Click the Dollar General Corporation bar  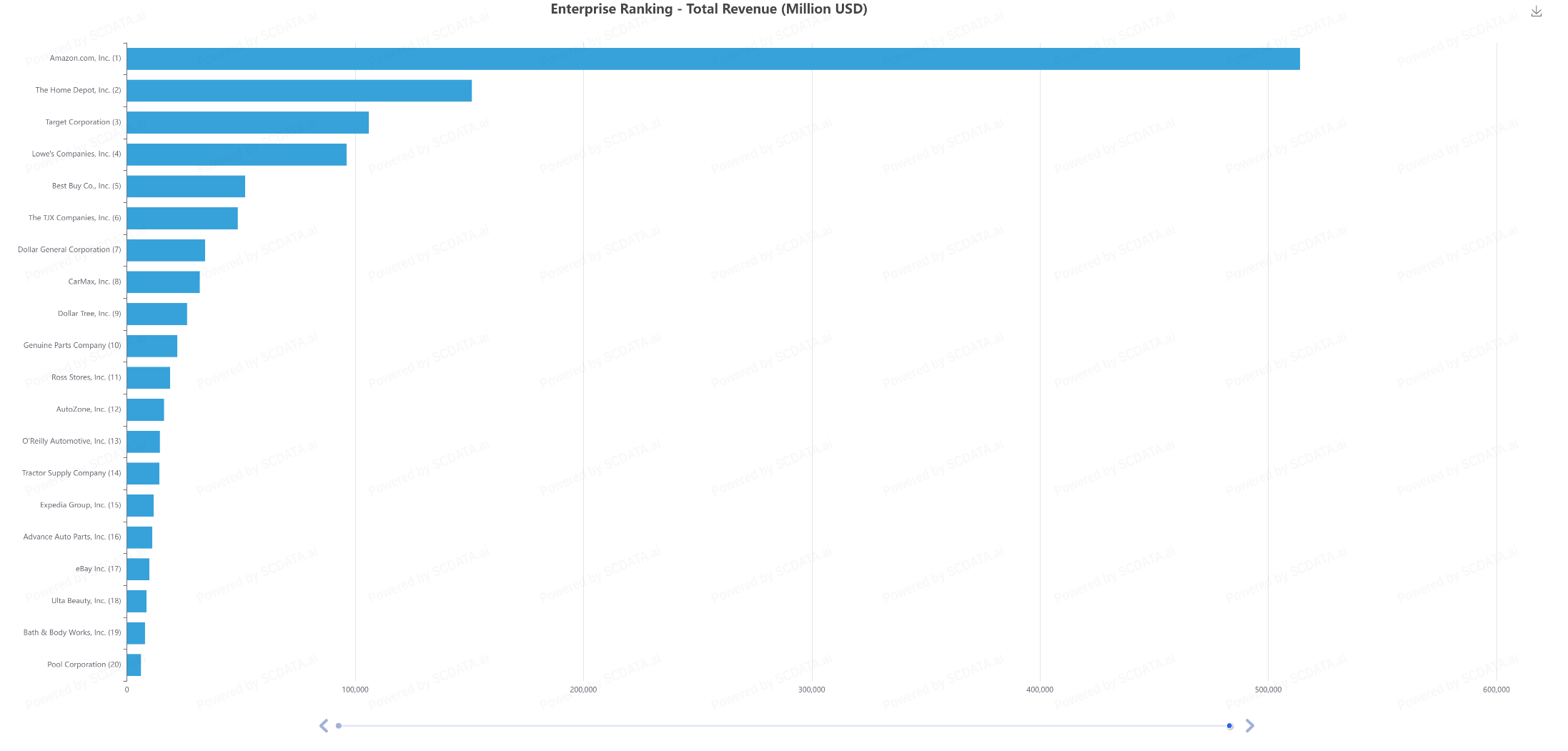coord(166,250)
